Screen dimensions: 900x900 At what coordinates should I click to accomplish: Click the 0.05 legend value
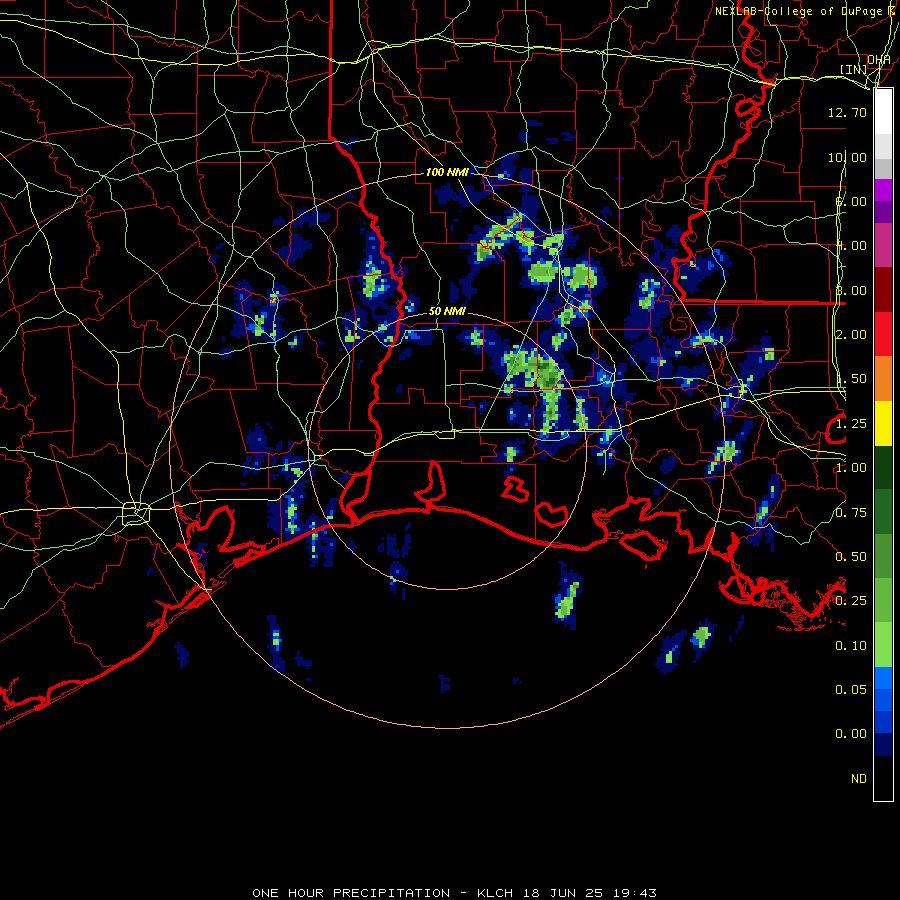(851, 690)
